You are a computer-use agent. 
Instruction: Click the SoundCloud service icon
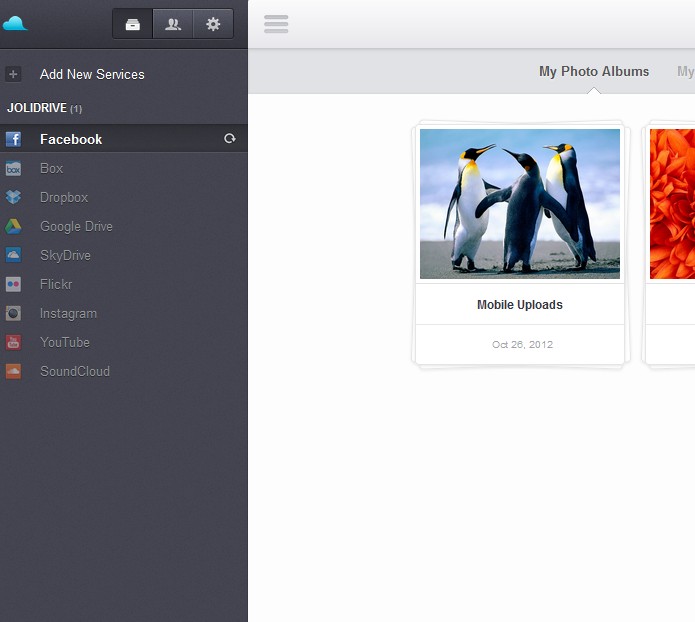point(13,371)
